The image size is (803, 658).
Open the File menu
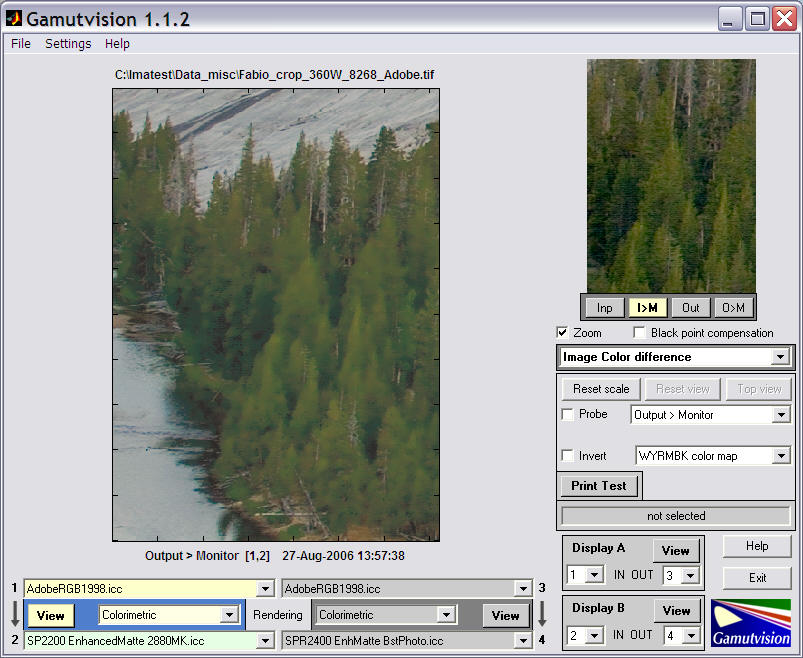21,44
